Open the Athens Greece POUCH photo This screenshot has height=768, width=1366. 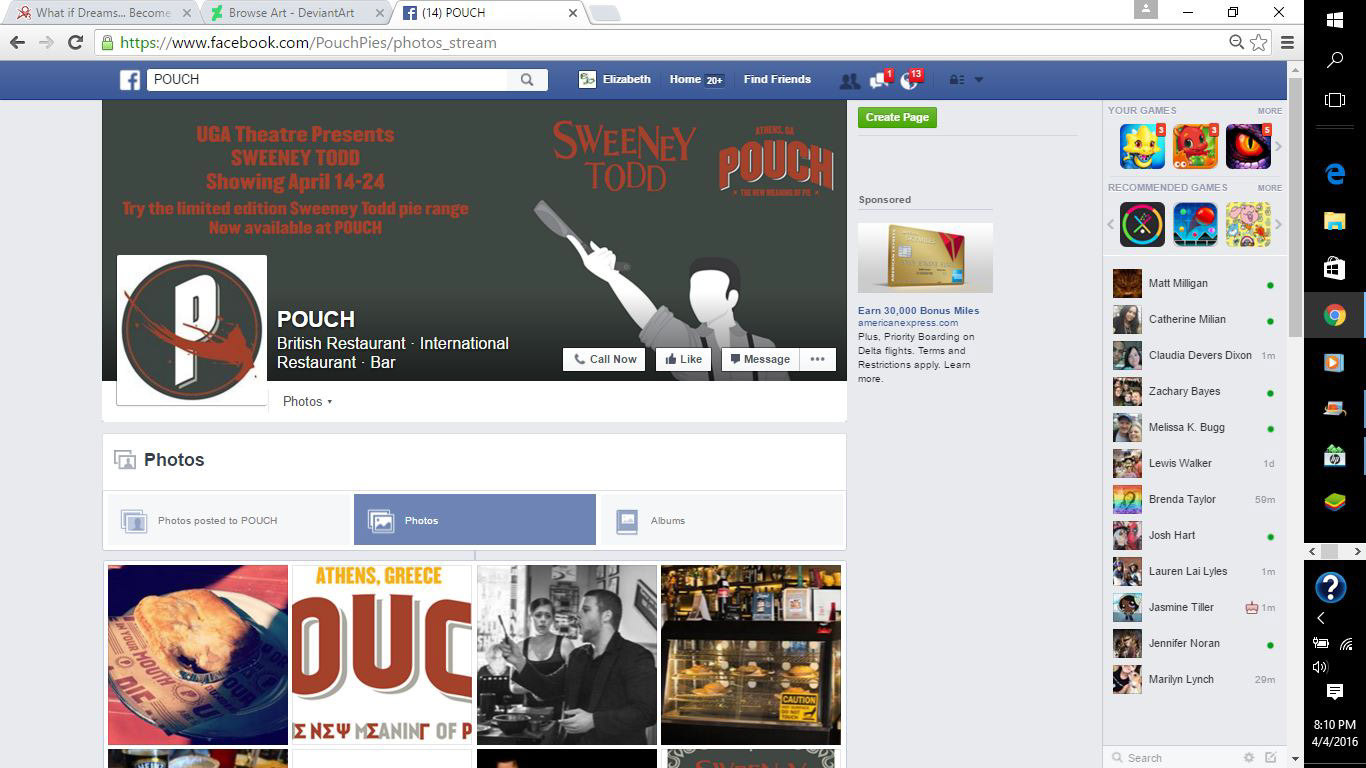pyautogui.click(x=382, y=655)
